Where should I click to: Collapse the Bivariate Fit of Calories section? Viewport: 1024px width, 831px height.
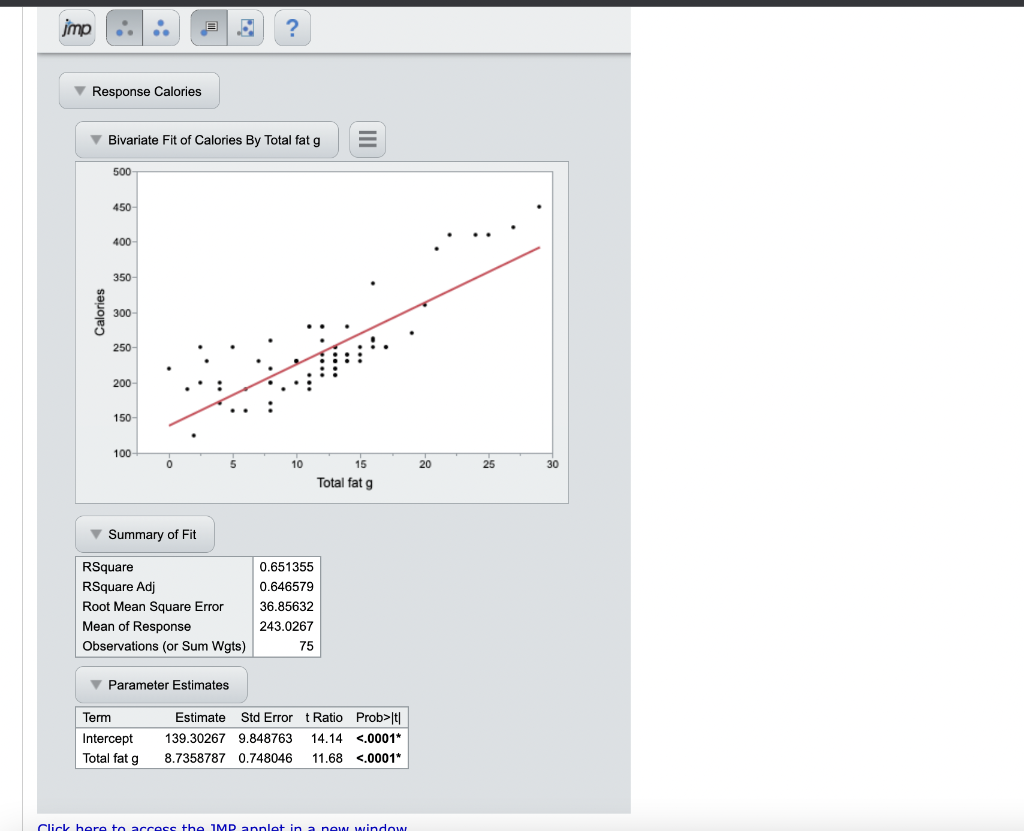click(94, 140)
